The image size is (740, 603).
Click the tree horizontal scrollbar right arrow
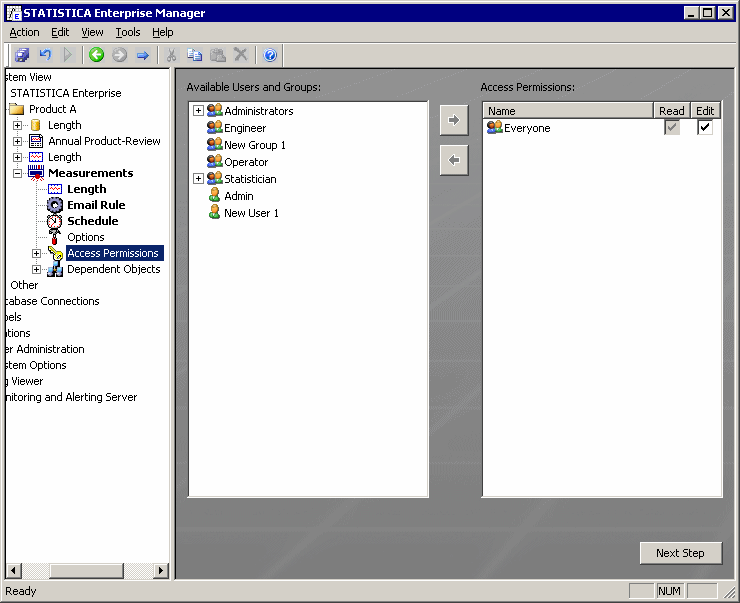161,570
